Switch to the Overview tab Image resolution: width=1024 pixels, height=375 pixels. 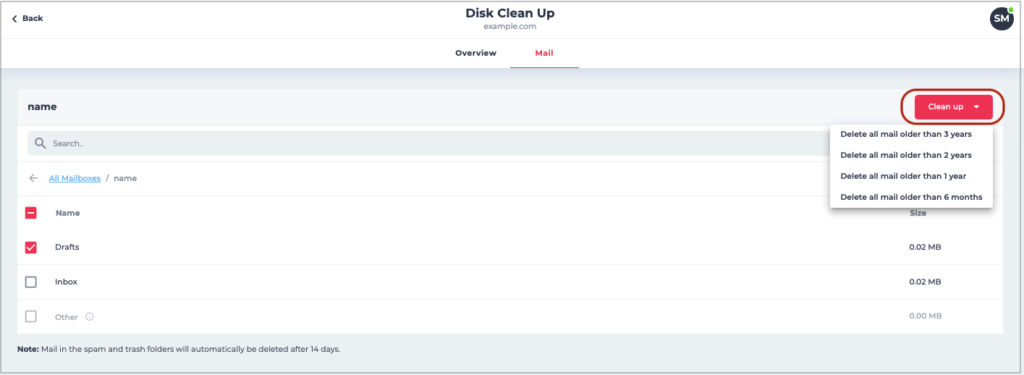475,54
